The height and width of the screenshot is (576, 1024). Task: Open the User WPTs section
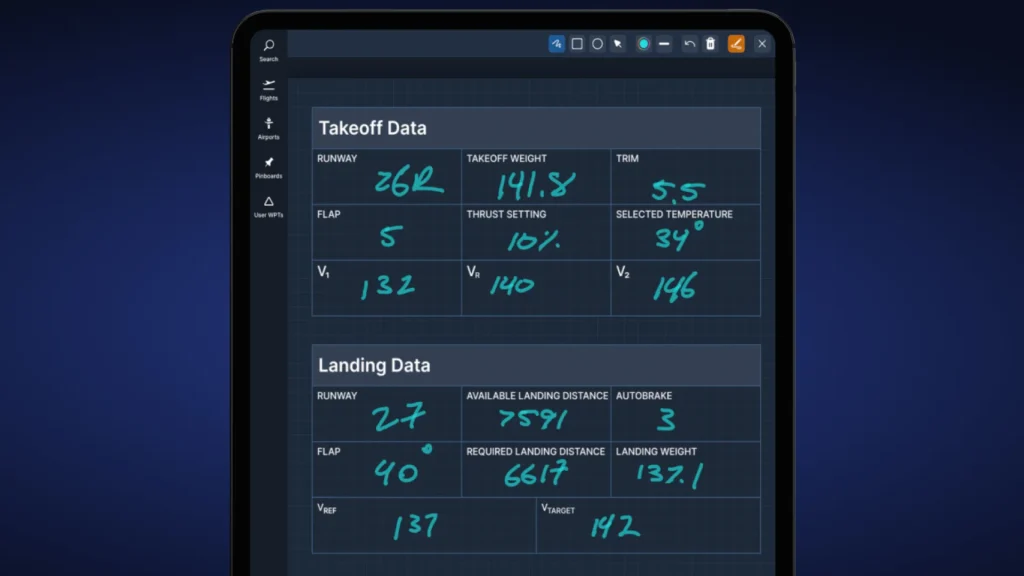[267, 207]
